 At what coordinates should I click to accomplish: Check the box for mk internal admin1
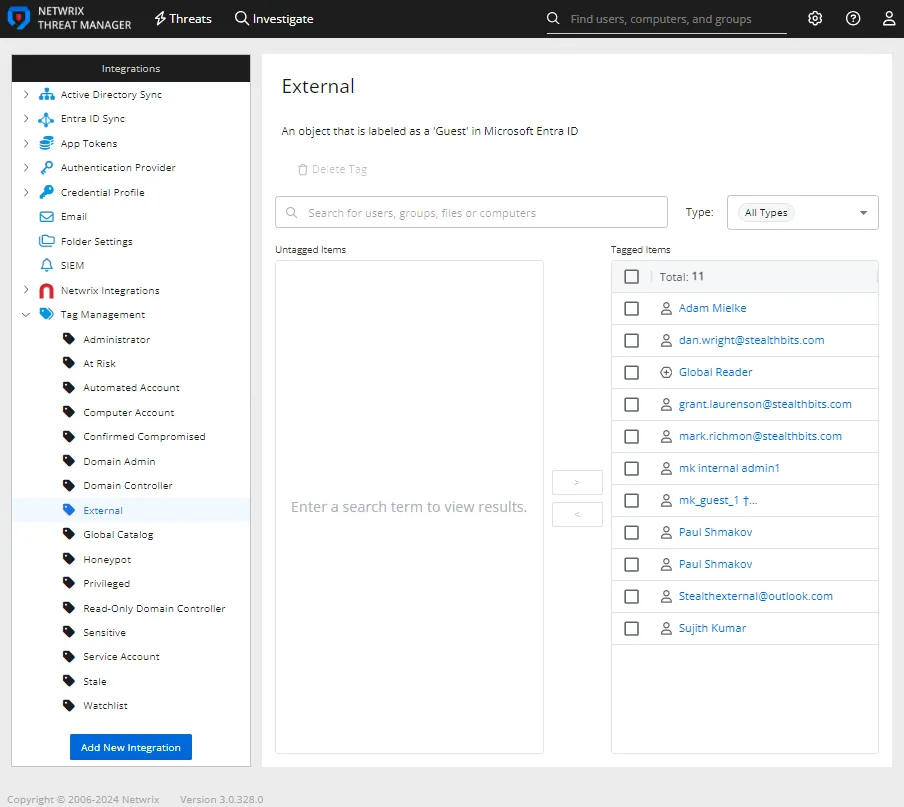631,469
